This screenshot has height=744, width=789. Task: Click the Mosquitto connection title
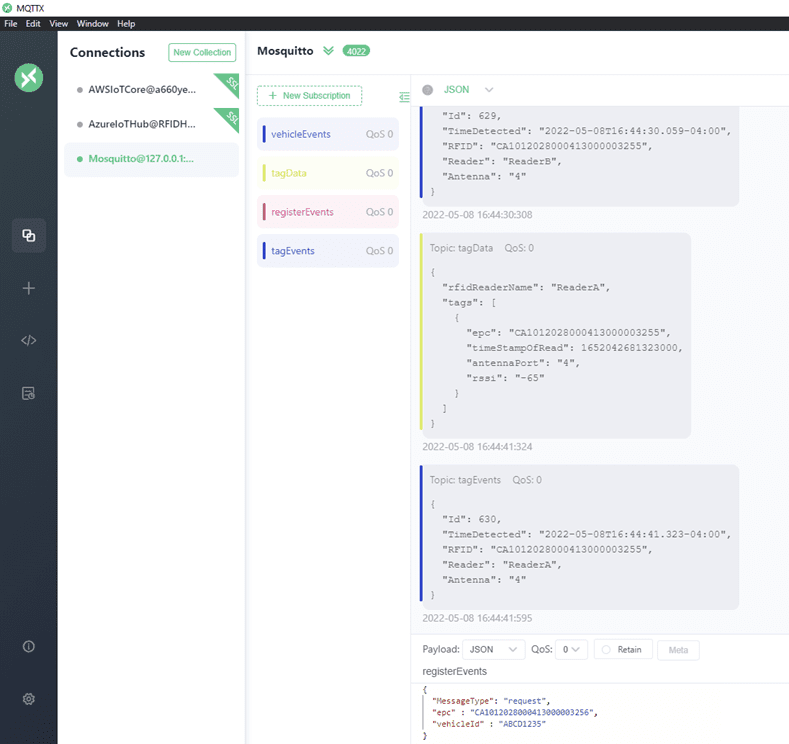(285, 51)
